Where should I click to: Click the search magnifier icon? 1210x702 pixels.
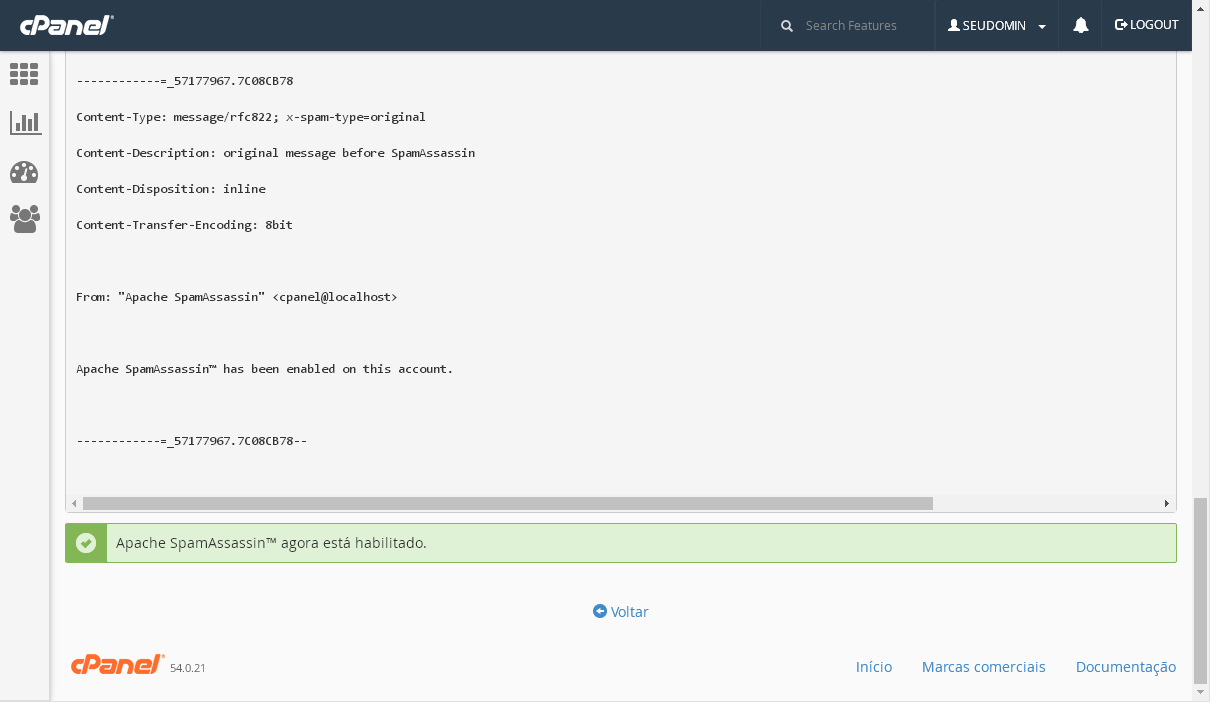[x=787, y=25]
